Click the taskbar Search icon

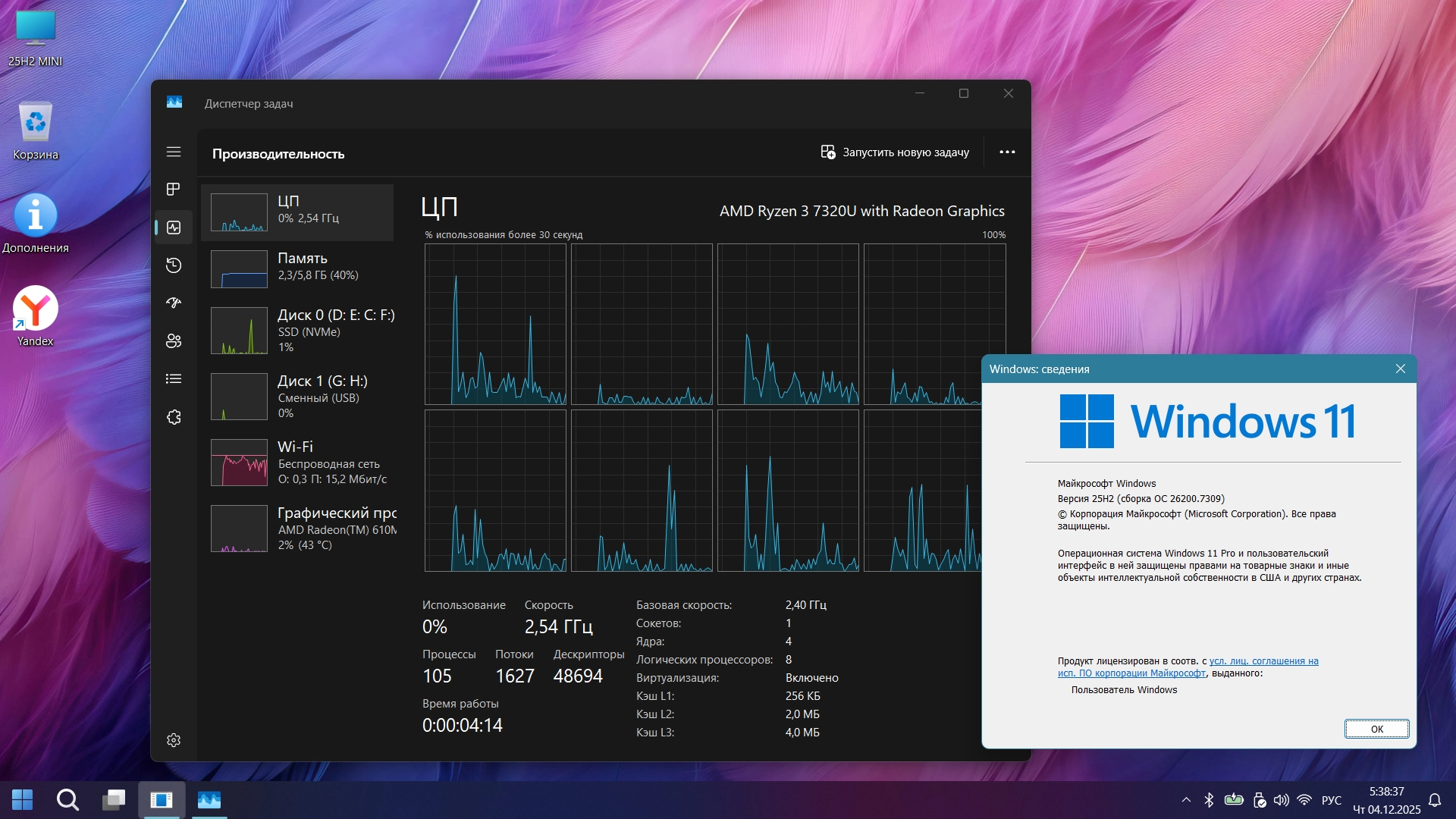(x=67, y=800)
